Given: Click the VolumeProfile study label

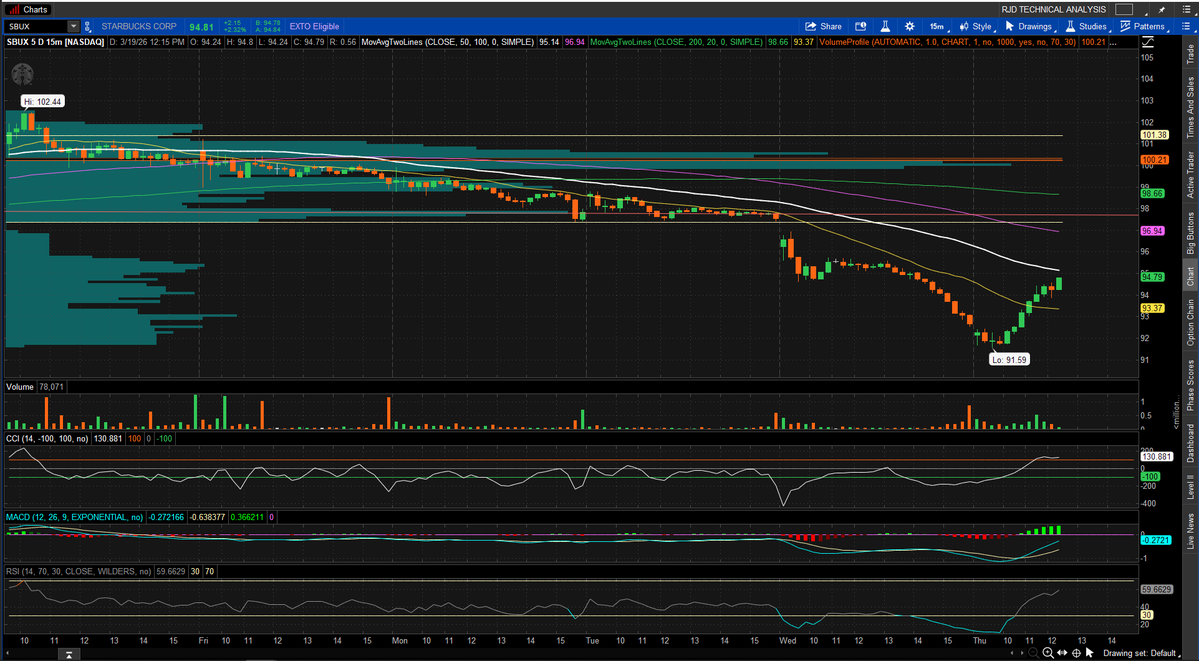Looking at the screenshot, I should [x=948, y=41].
